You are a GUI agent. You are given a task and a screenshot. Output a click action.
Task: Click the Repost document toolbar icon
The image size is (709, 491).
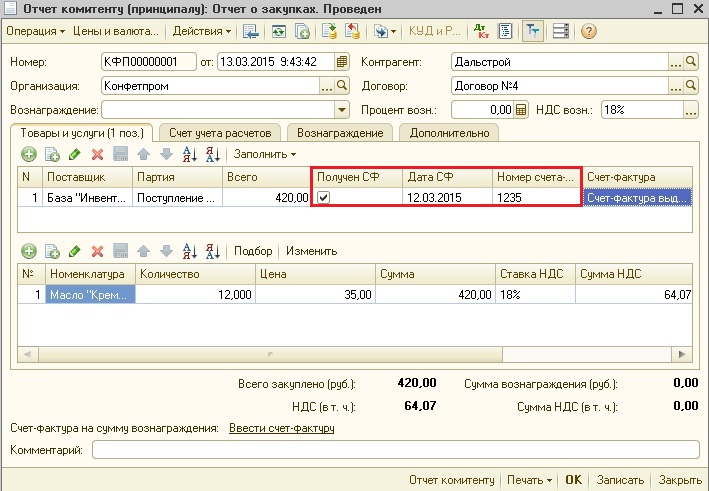click(279, 31)
